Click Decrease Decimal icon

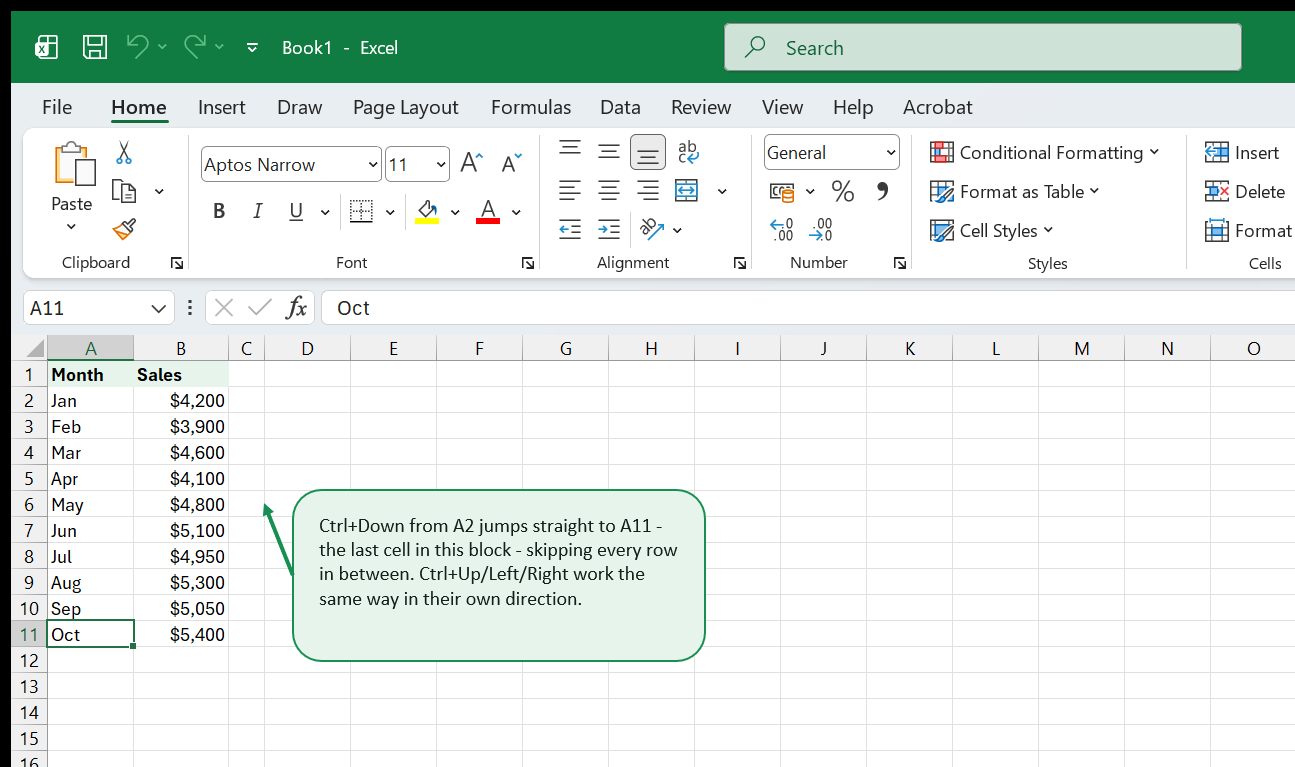[821, 230]
